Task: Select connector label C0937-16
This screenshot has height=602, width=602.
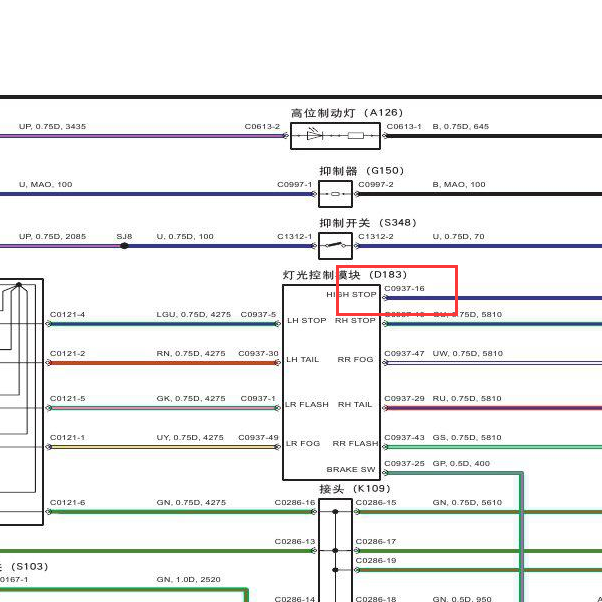Action: click(404, 288)
